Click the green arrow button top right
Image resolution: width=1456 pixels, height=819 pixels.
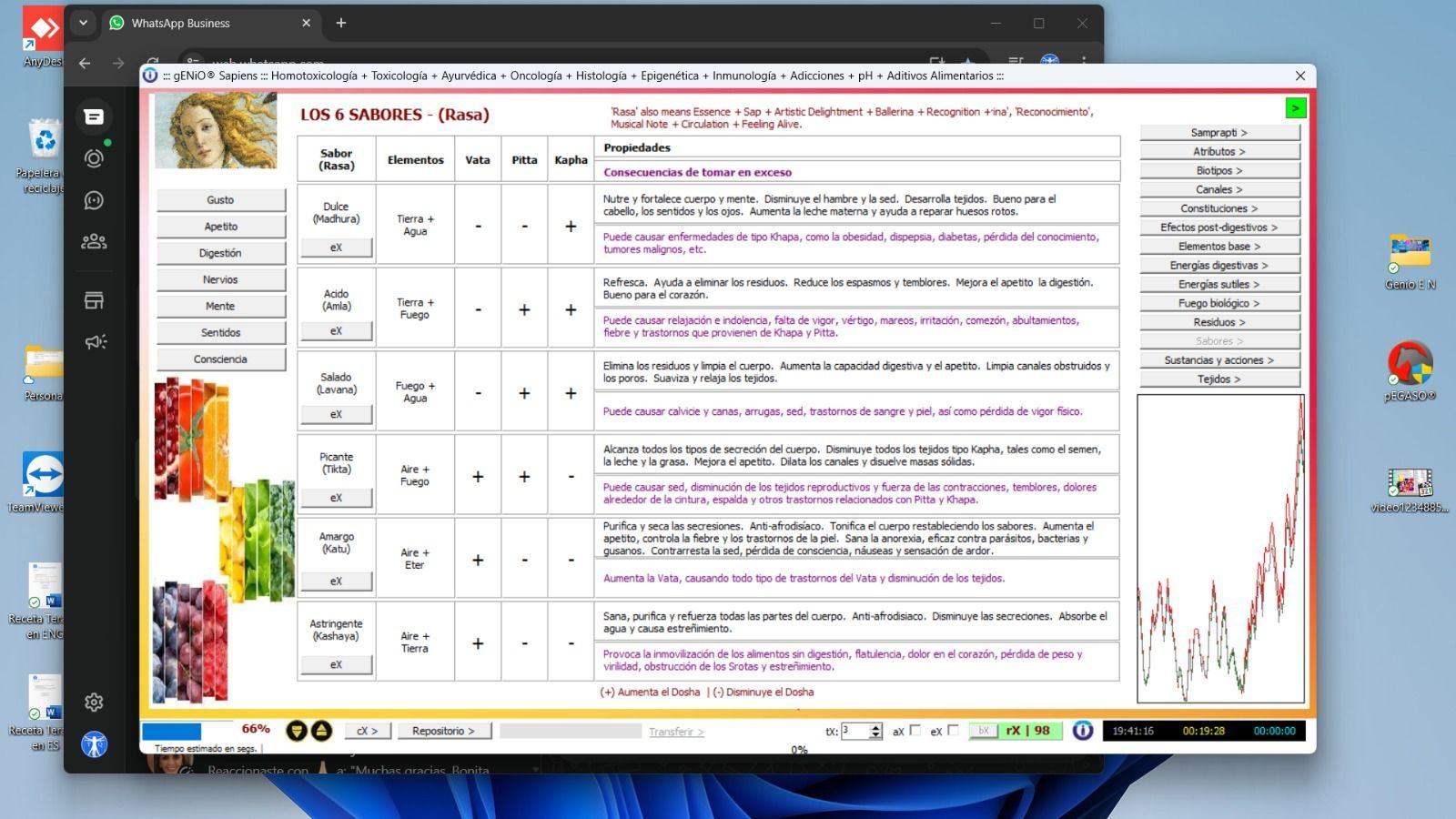coord(1295,108)
